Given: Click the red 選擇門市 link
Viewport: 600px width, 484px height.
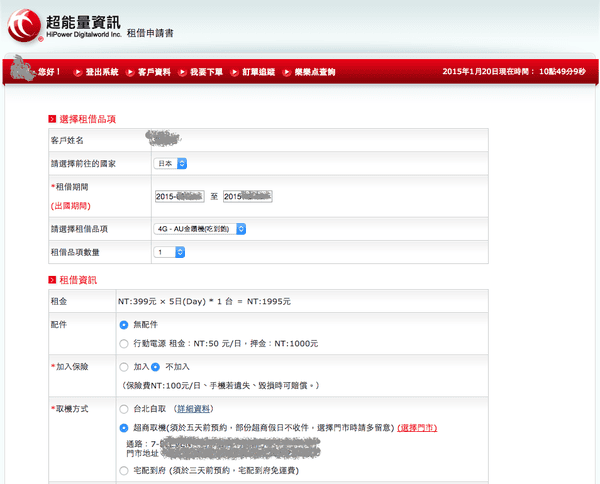Looking at the screenshot, I should click(417, 428).
